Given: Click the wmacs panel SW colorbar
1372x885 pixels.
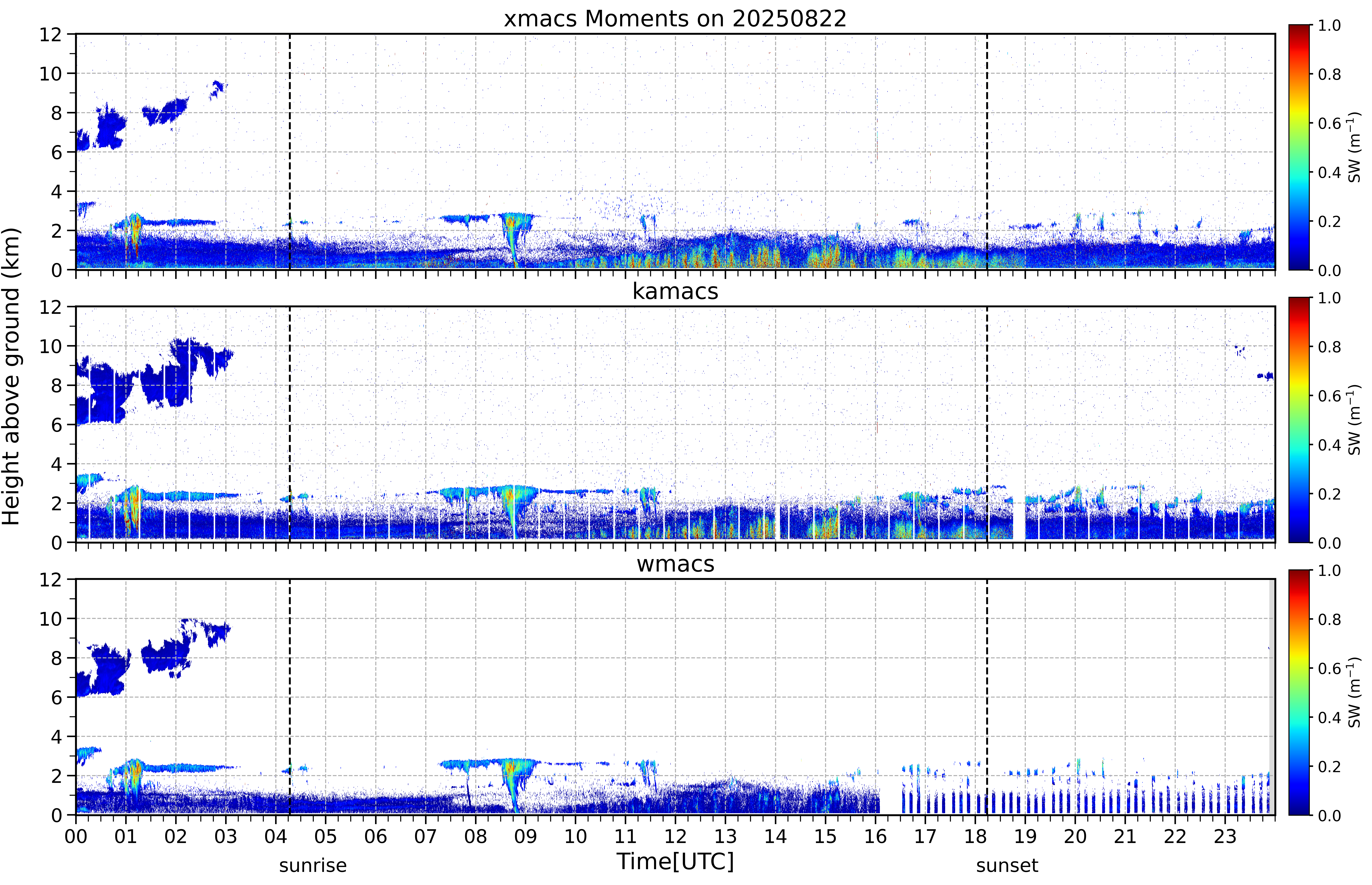Looking at the screenshot, I should coord(1299,693).
